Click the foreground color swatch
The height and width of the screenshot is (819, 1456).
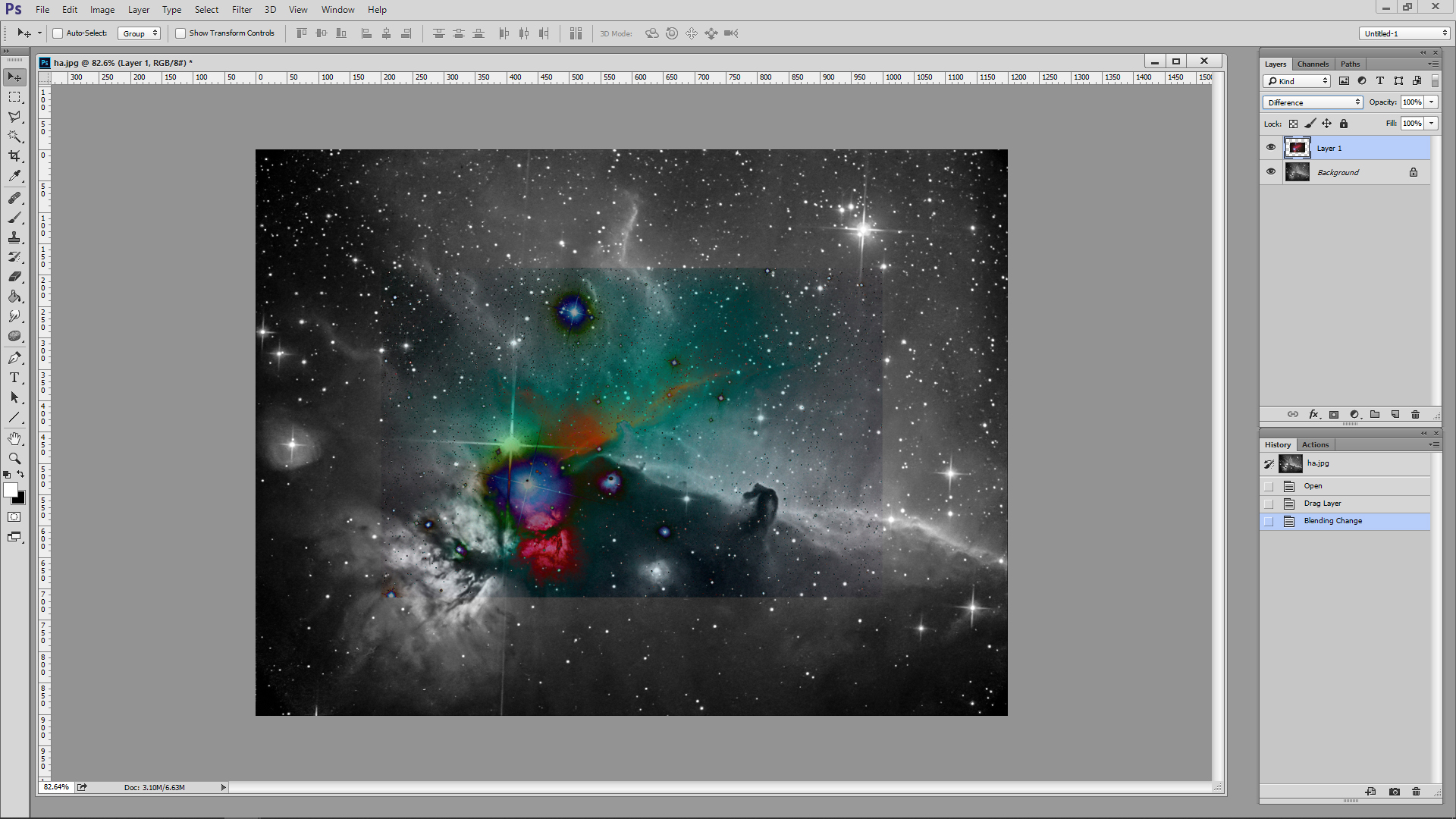(10, 491)
